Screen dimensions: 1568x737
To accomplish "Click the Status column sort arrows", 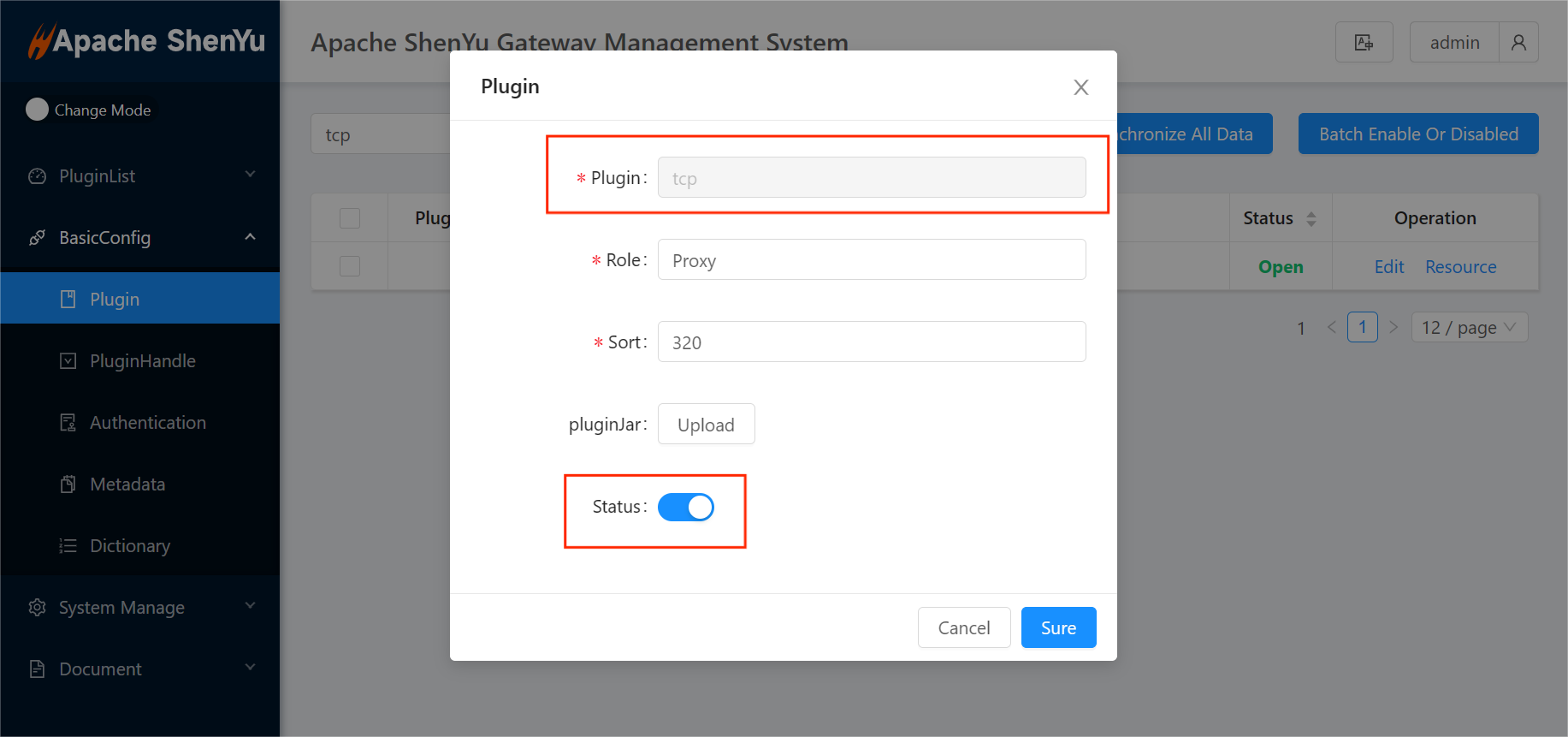I will click(1311, 219).
